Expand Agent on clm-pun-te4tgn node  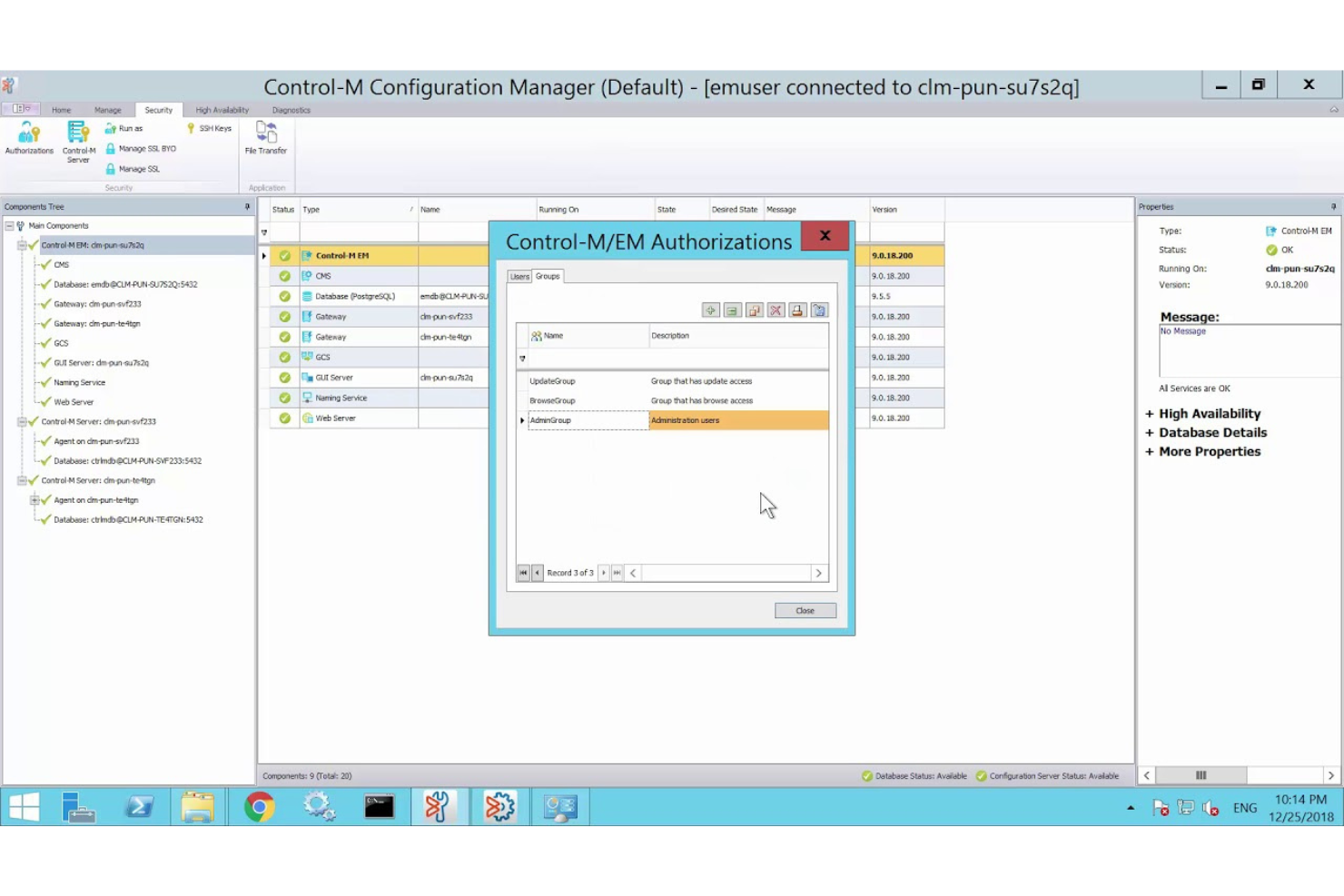[x=35, y=500]
